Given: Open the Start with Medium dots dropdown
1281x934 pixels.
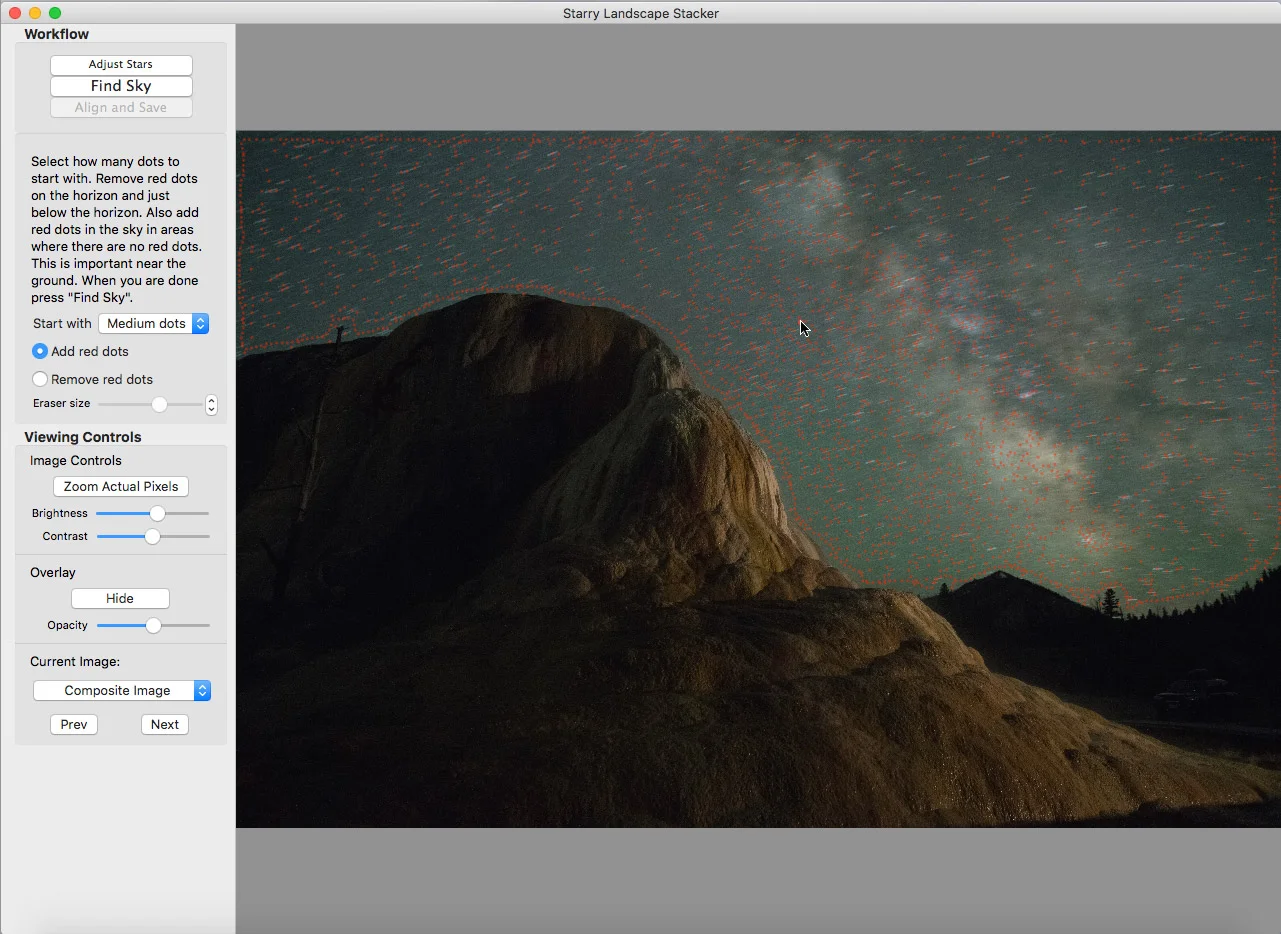Looking at the screenshot, I should [153, 323].
